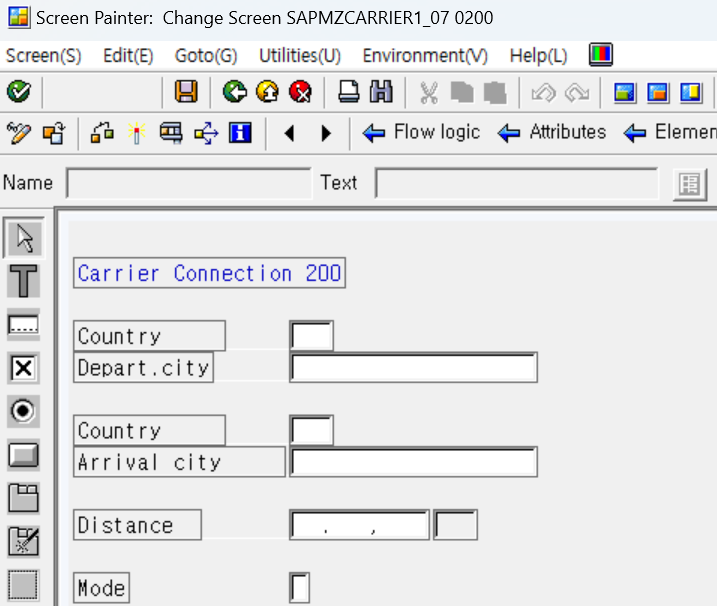Click the Active/Inactive toggle icon
This screenshot has width=717, height=606.
pos(54,134)
